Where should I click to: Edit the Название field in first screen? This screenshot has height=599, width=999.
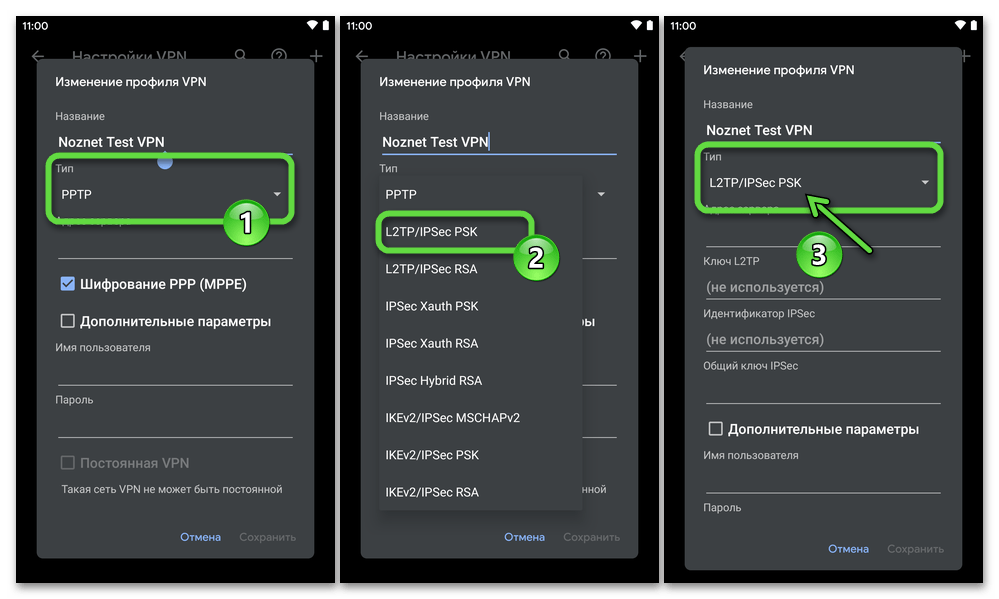coord(175,142)
